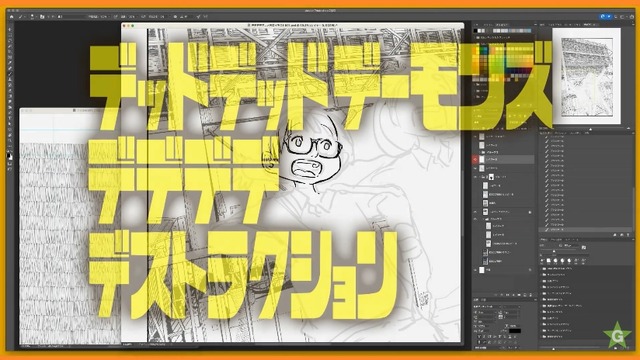Click the Navigator zoom-in mountain icon
This screenshot has width=640, height=360.
(x=629, y=129)
